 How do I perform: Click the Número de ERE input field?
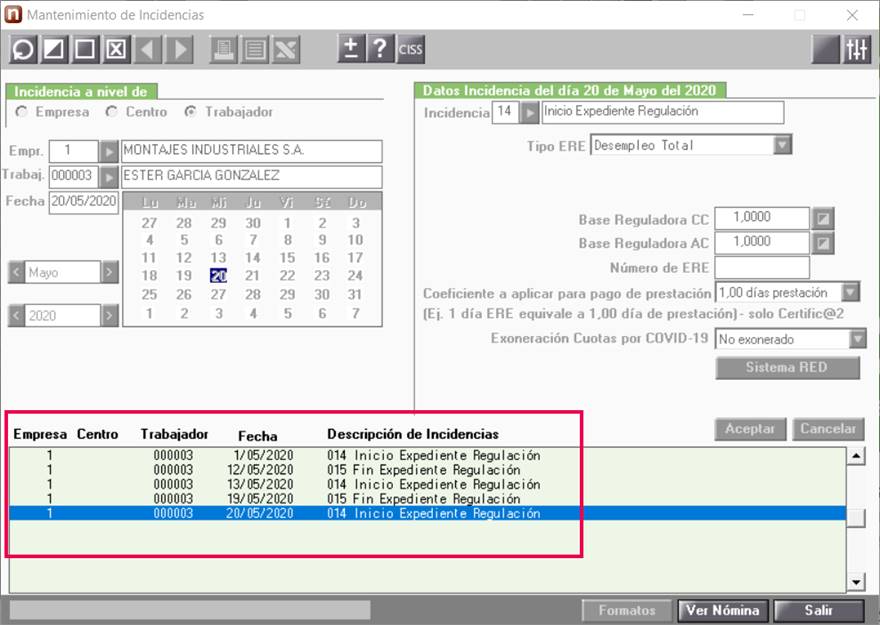coord(762,268)
